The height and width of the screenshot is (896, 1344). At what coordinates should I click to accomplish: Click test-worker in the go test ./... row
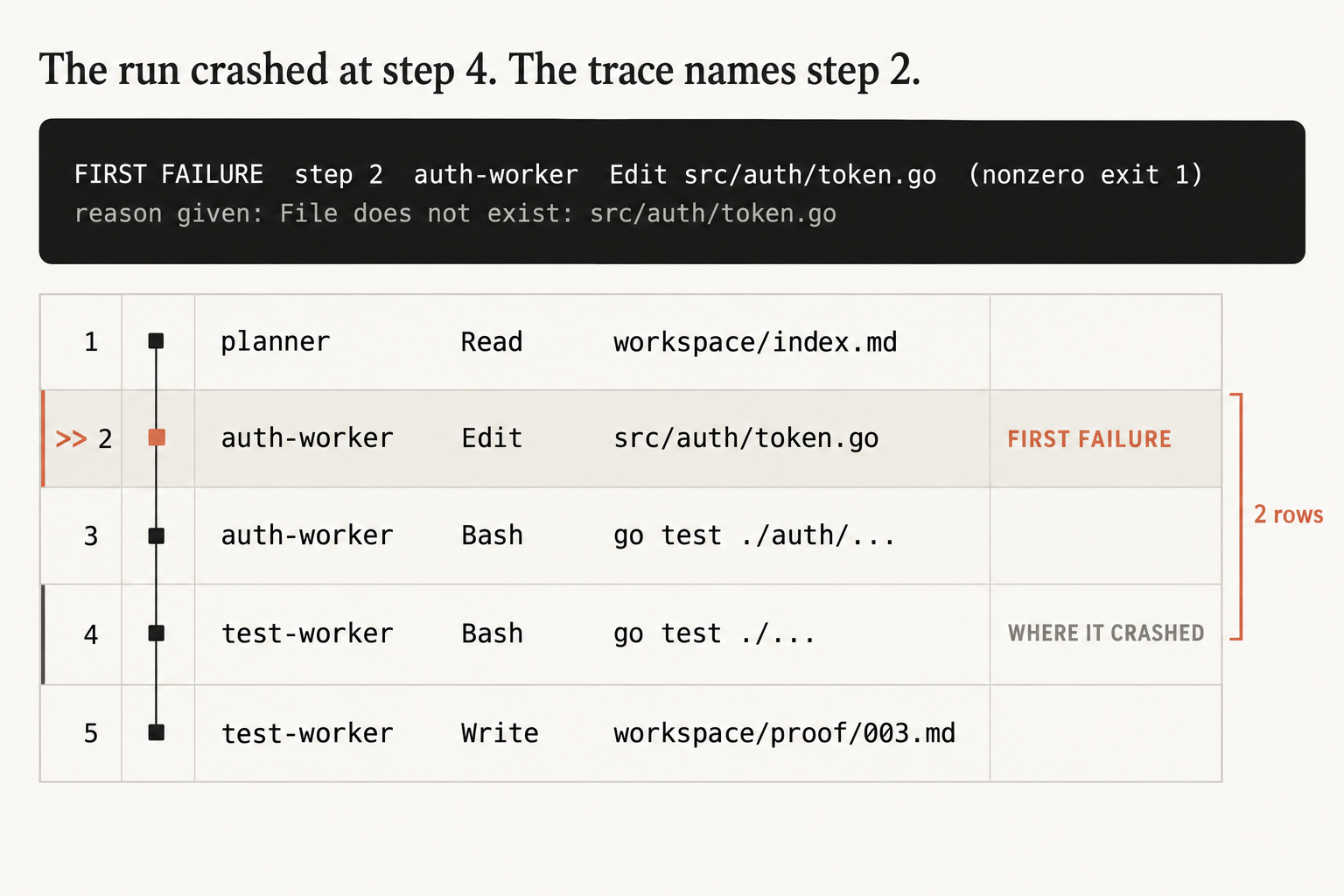click(307, 633)
